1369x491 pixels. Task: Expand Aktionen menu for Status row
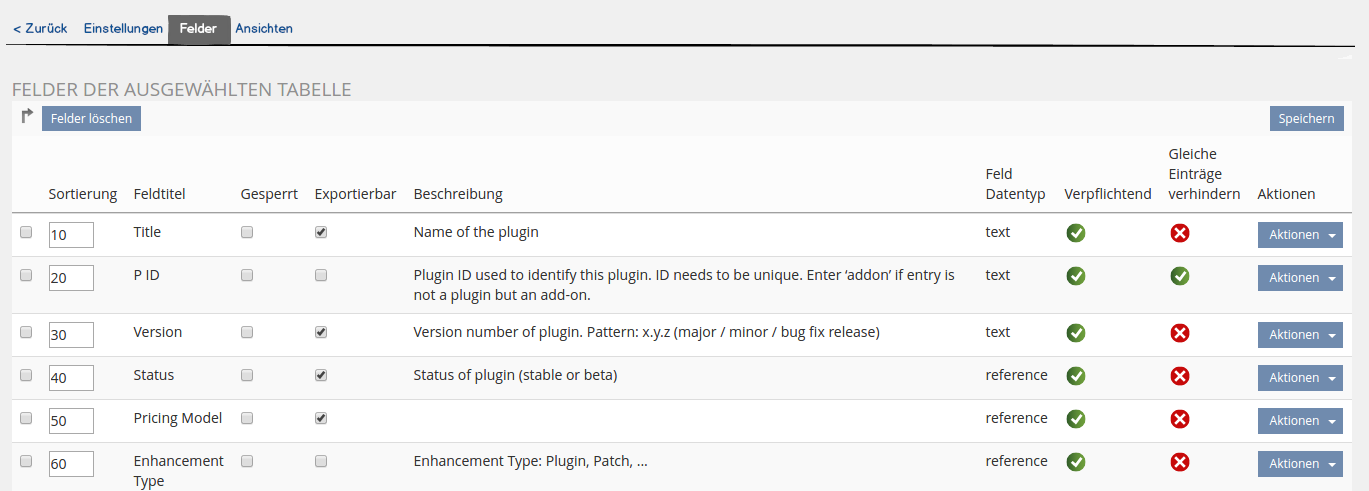coord(1300,378)
